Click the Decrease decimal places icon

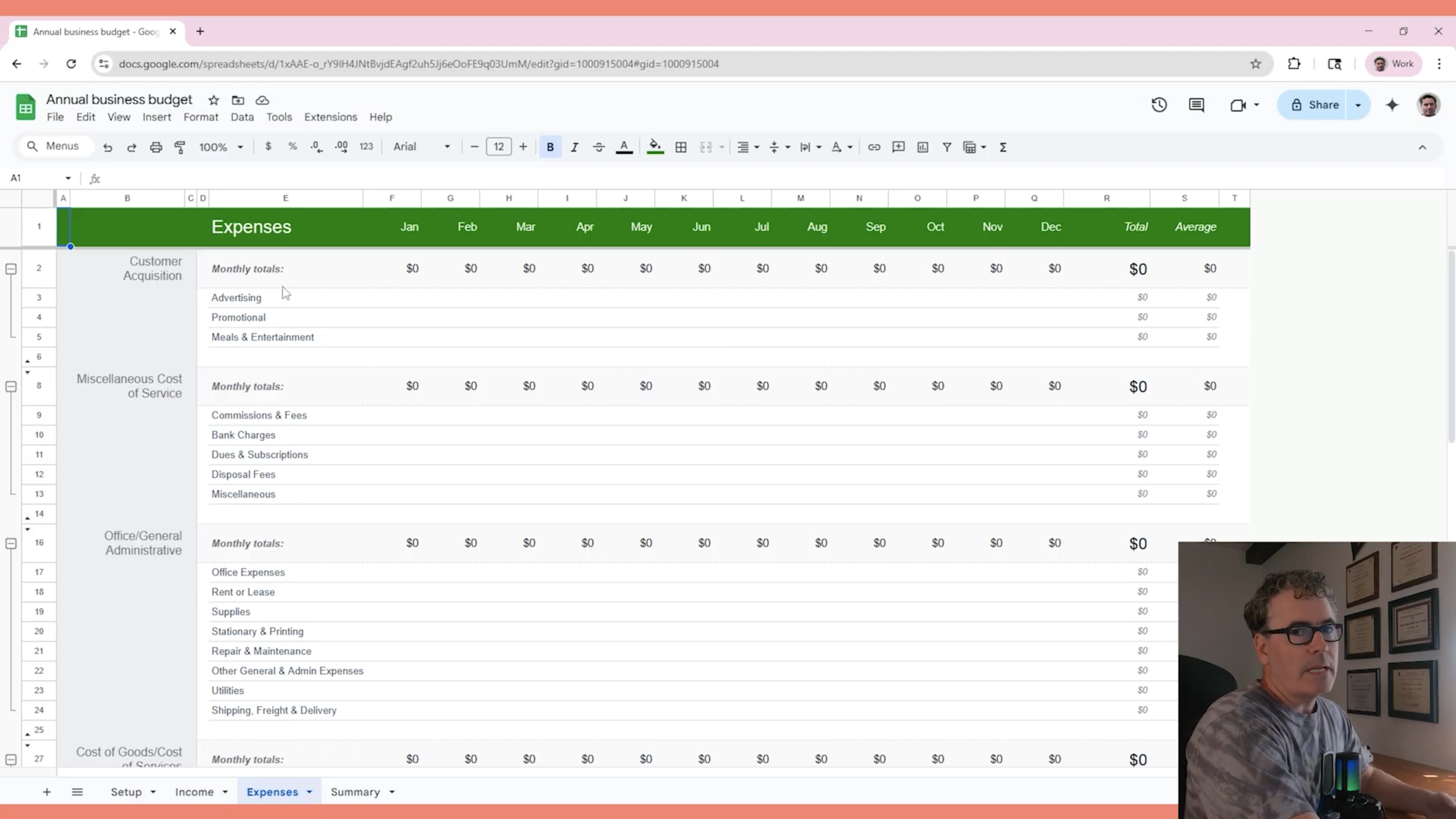316,147
